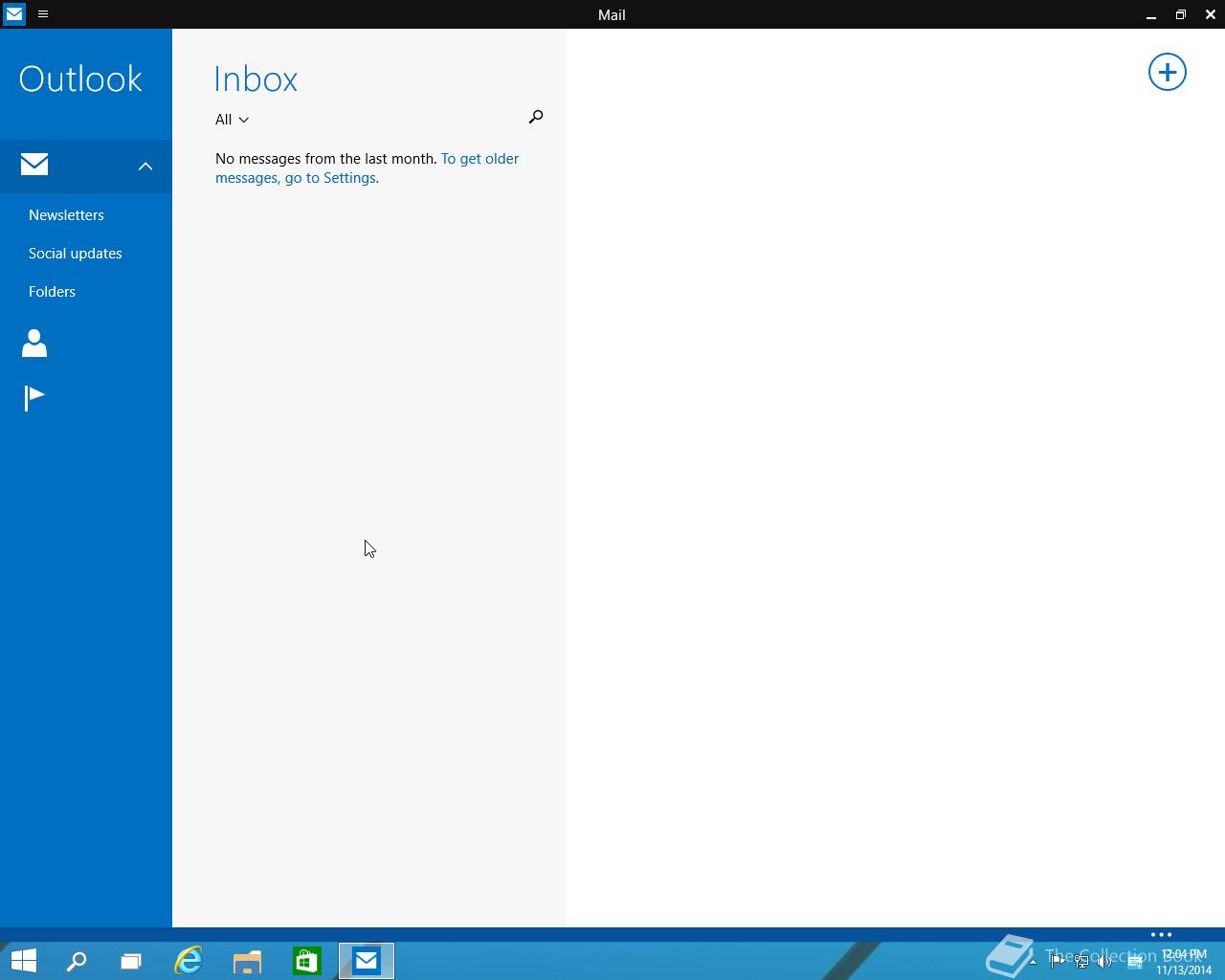Click the Mail taskbar button

367,961
